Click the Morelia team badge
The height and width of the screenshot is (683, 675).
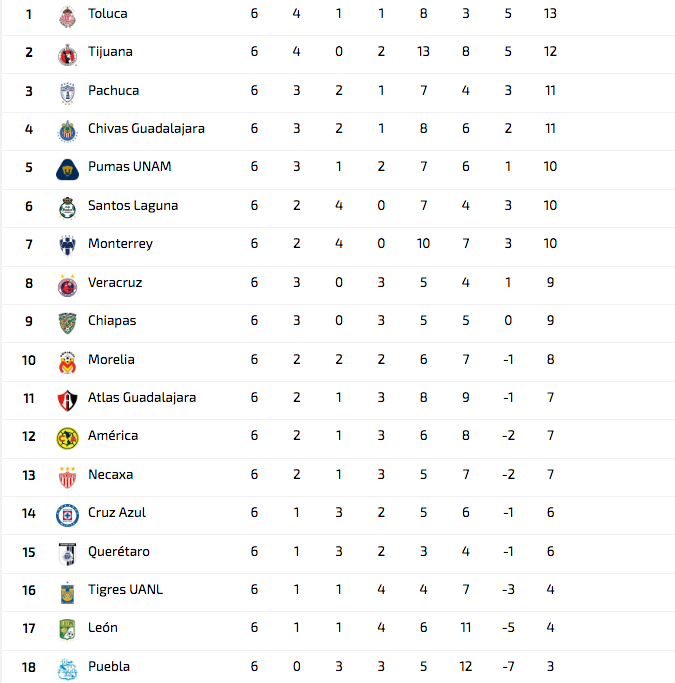coord(68,362)
